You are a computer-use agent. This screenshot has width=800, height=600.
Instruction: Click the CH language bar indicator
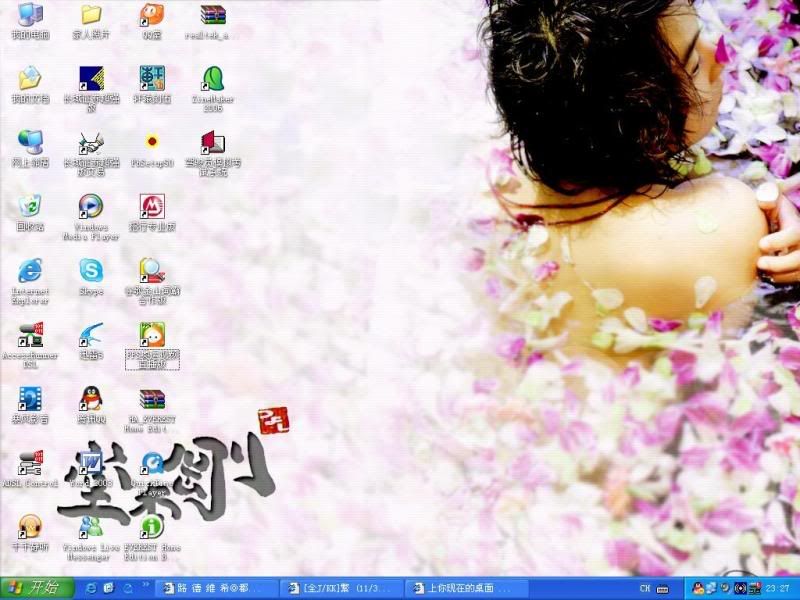tap(645, 587)
